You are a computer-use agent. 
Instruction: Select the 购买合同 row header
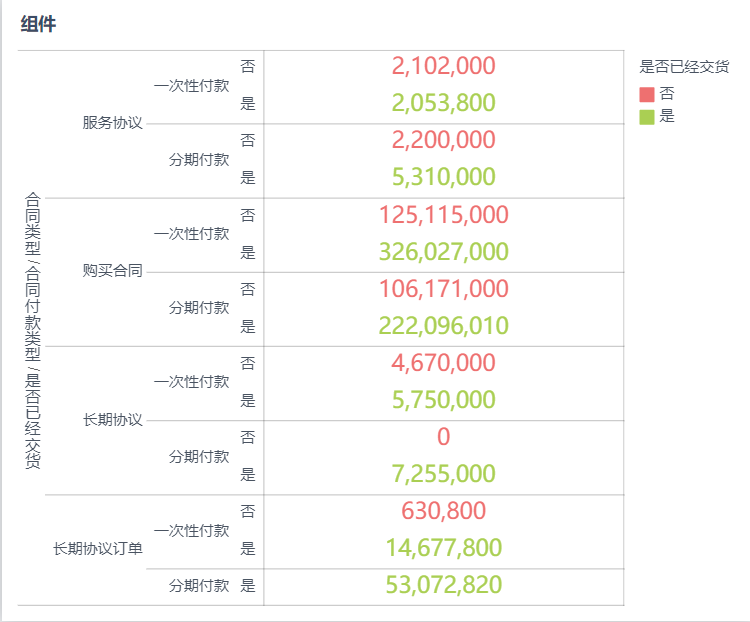click(x=113, y=271)
